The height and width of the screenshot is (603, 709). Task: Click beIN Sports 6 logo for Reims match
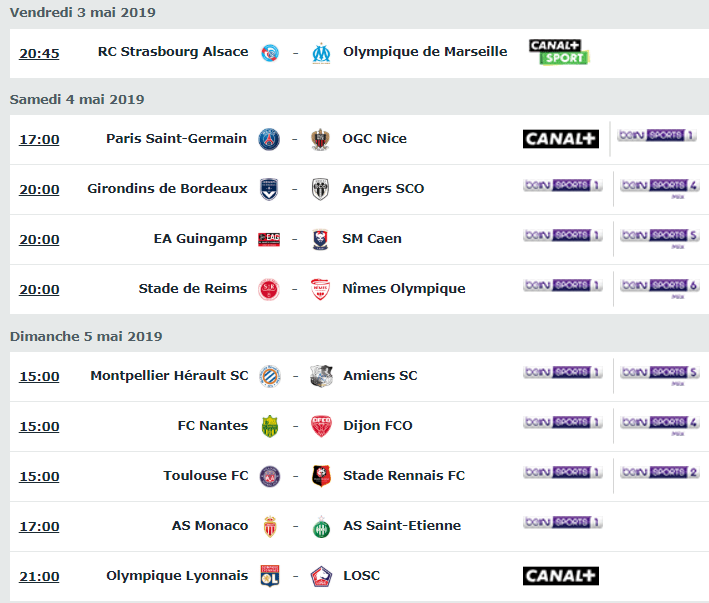click(660, 287)
